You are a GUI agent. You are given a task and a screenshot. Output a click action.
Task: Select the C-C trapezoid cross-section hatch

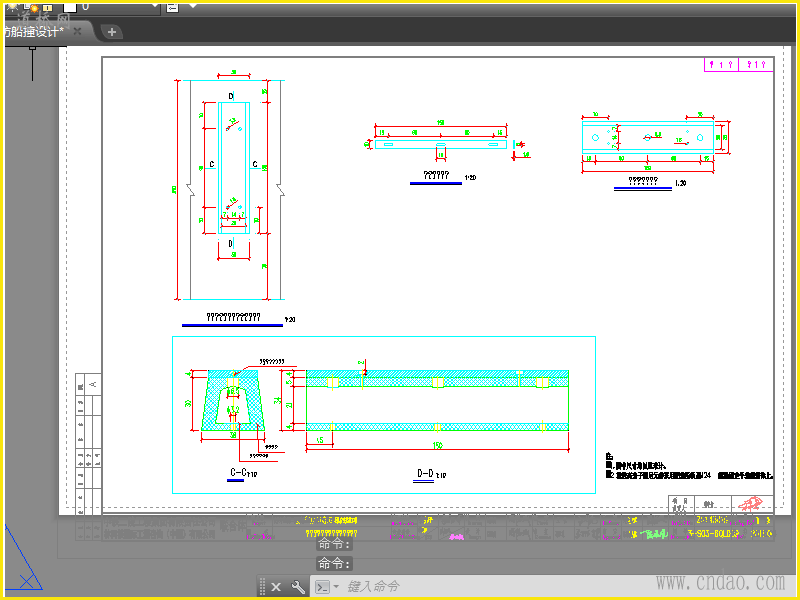coord(233,403)
